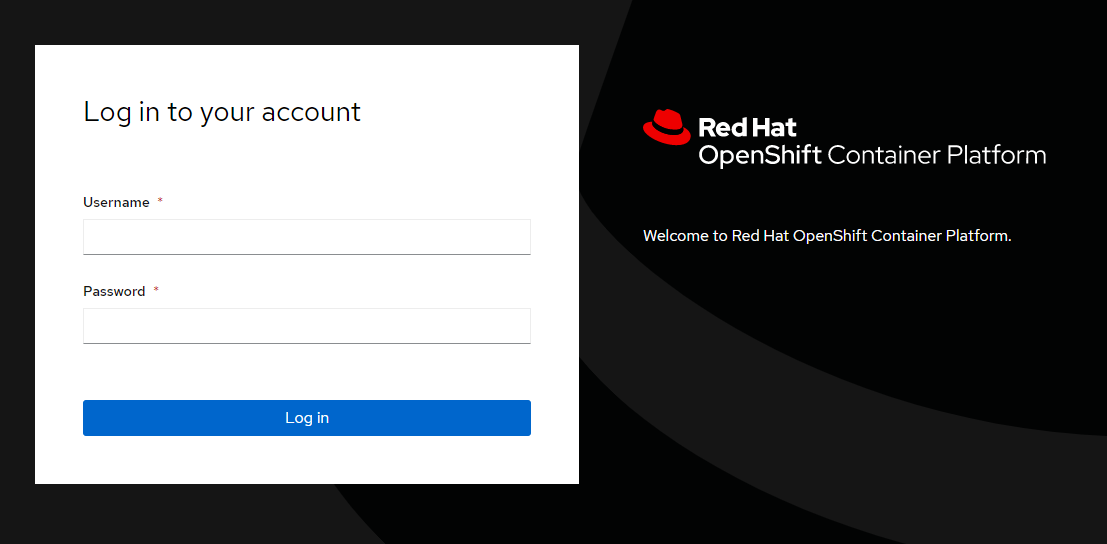1107x544 pixels.
Task: Click the "Log in to your account" heading
Action: click(222, 111)
